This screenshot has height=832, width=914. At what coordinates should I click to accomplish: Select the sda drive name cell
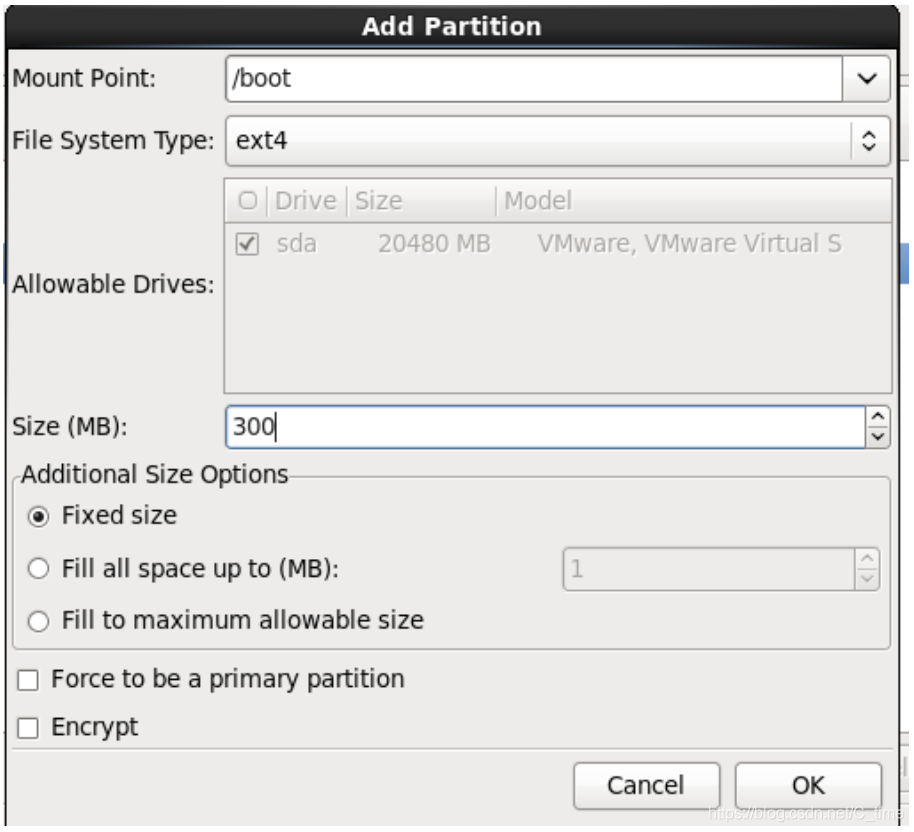point(297,244)
